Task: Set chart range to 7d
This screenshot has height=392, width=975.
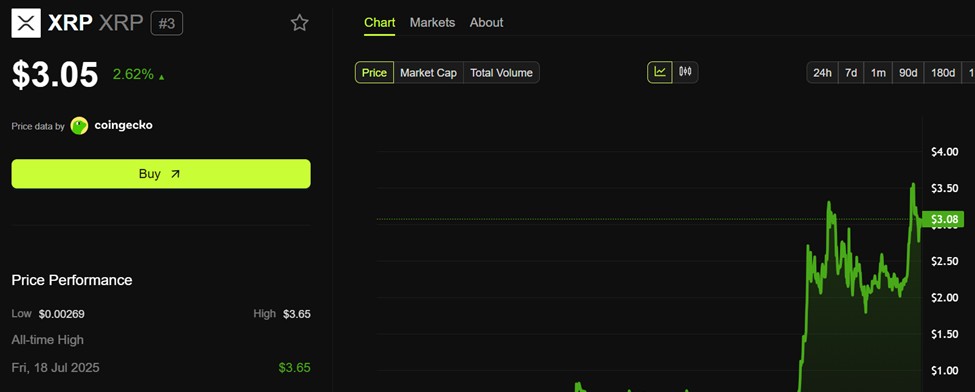Action: coord(851,73)
